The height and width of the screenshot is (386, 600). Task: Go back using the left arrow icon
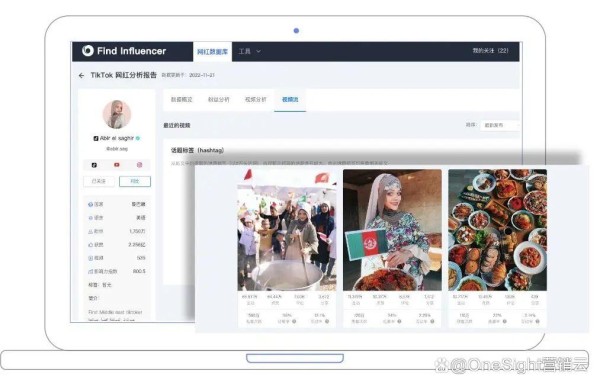point(81,75)
